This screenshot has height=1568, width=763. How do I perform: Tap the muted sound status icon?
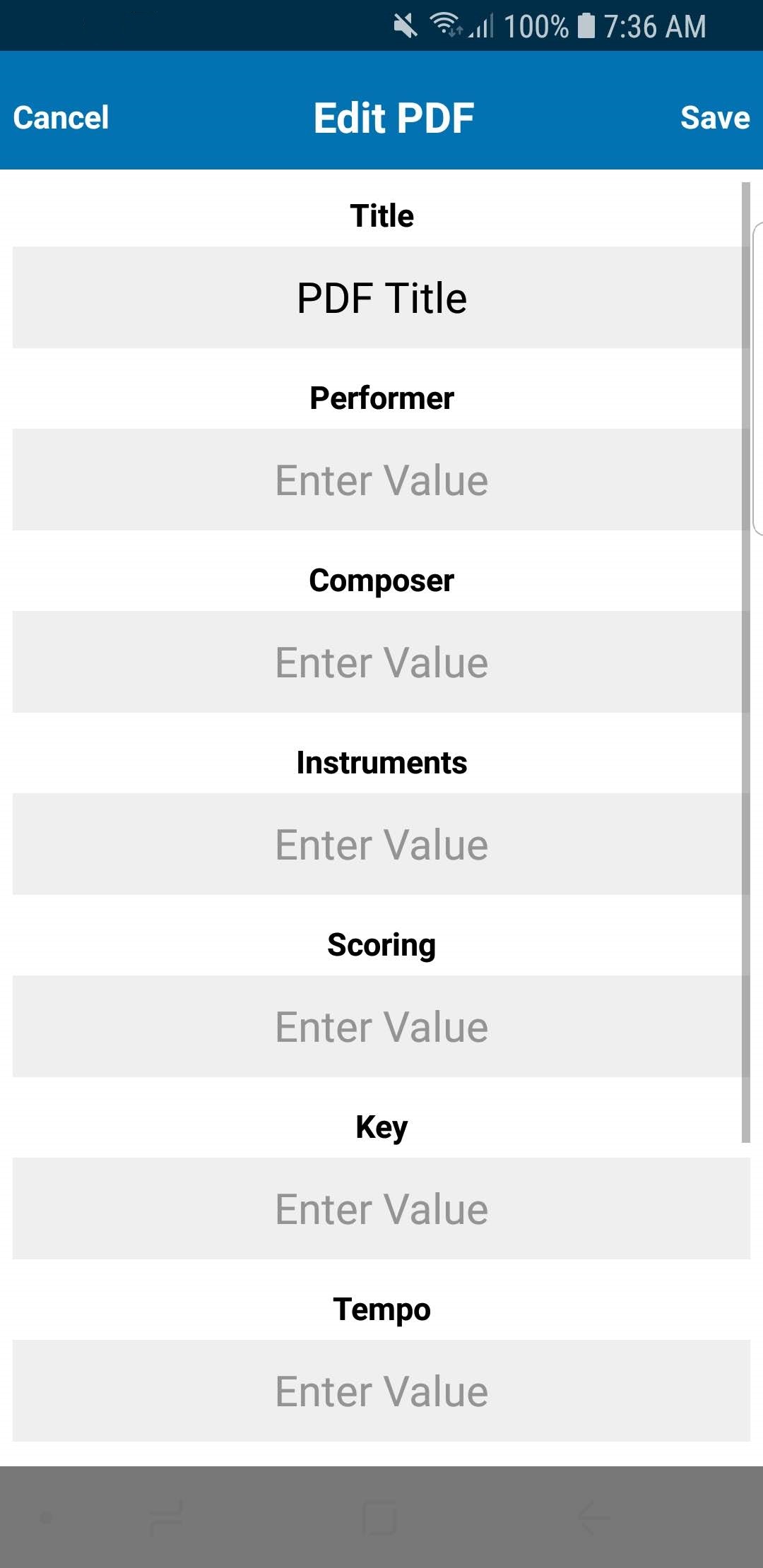point(406,26)
